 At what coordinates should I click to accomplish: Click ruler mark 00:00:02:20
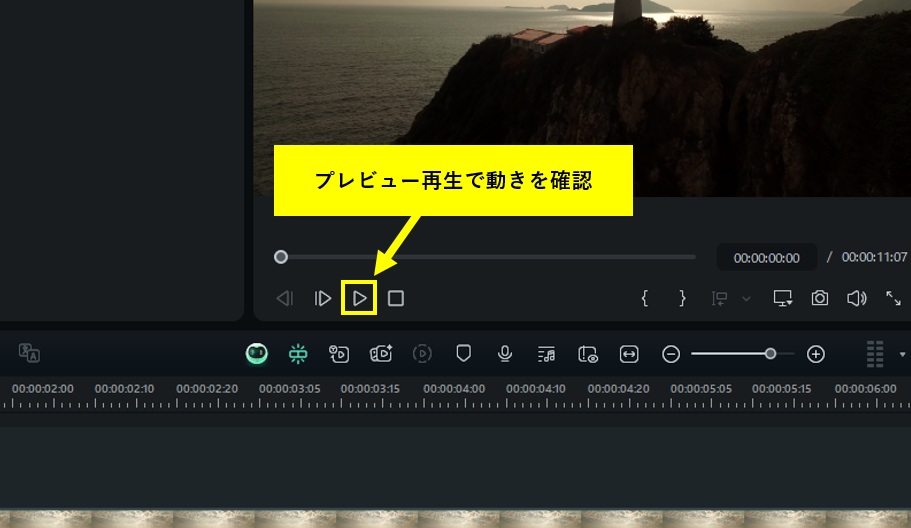(x=207, y=389)
